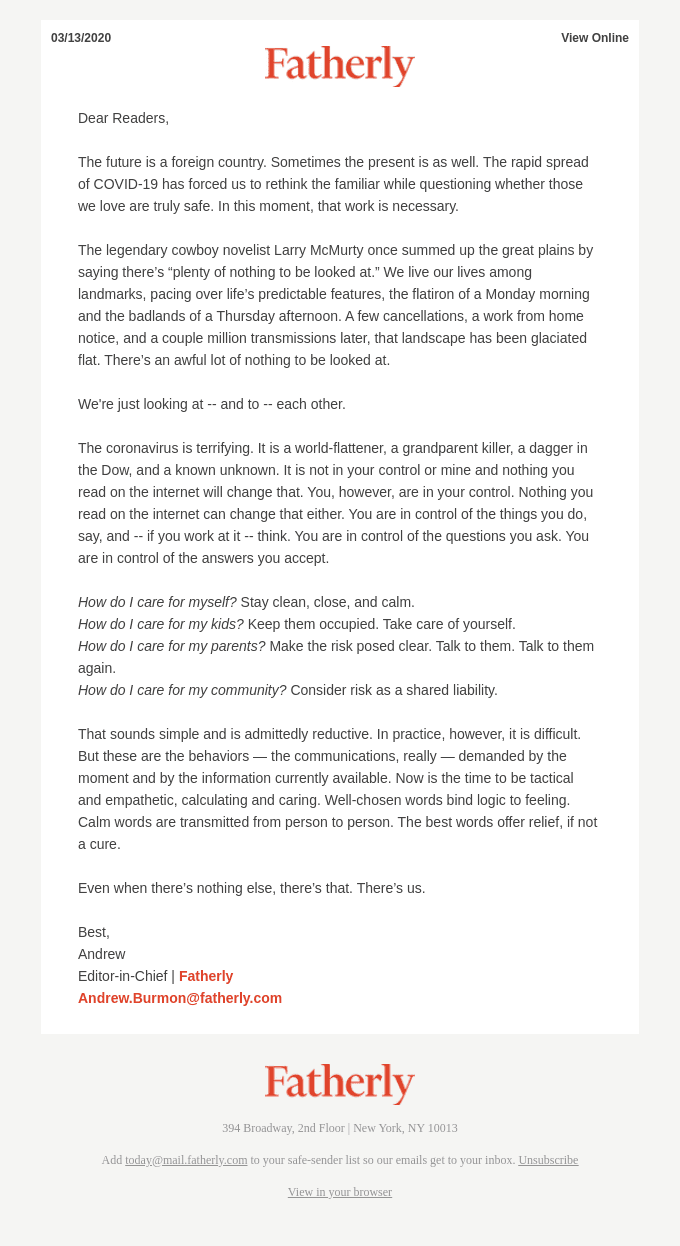Open the red Fatherly link in the signature
This screenshot has width=680, height=1246.
pos(206,976)
